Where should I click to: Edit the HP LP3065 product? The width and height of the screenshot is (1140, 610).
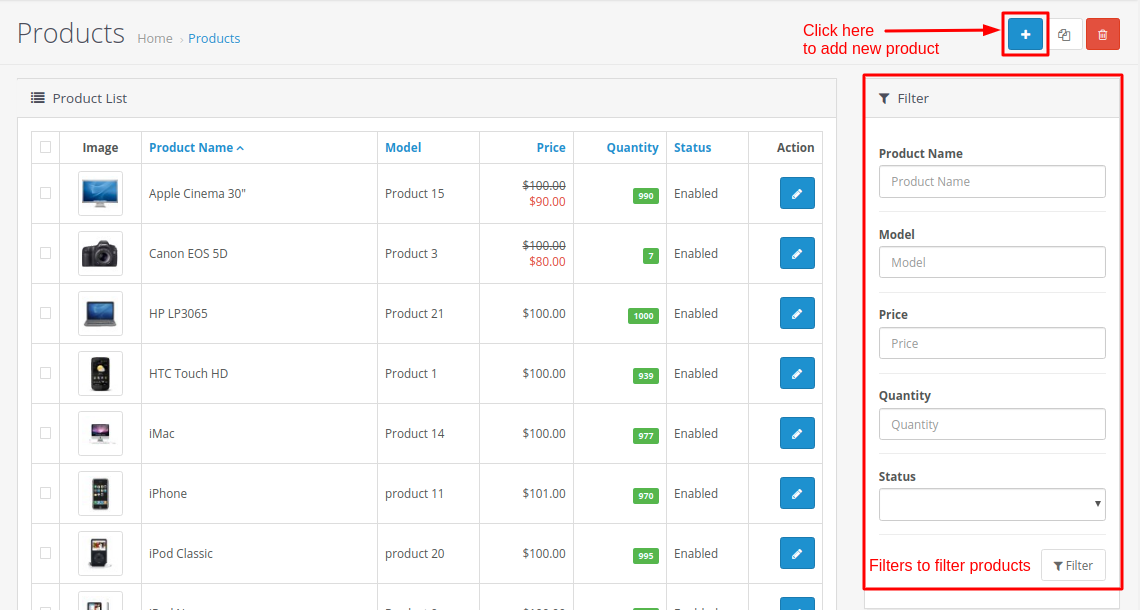click(x=797, y=313)
